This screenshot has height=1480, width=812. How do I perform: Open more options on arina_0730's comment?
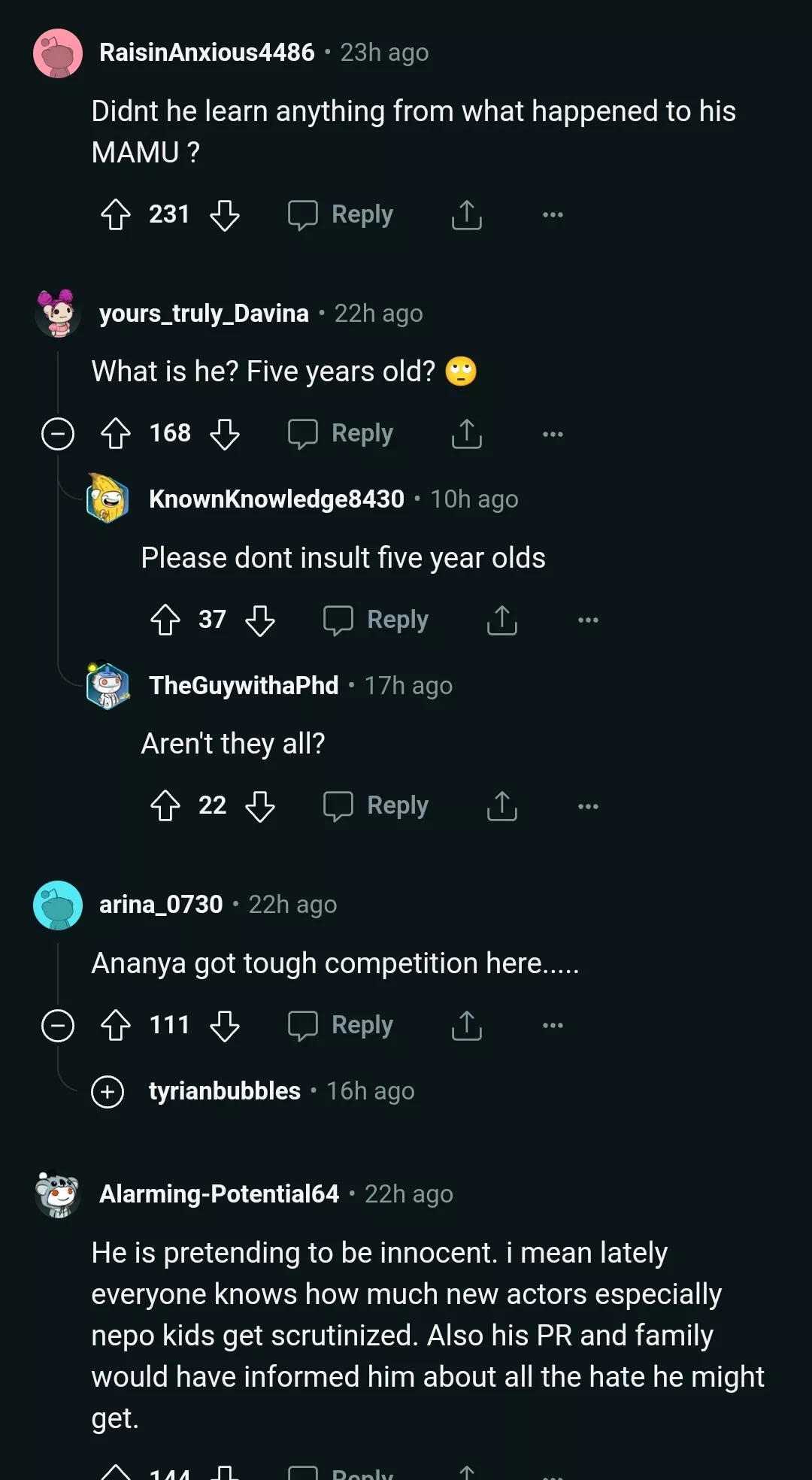click(x=553, y=1026)
